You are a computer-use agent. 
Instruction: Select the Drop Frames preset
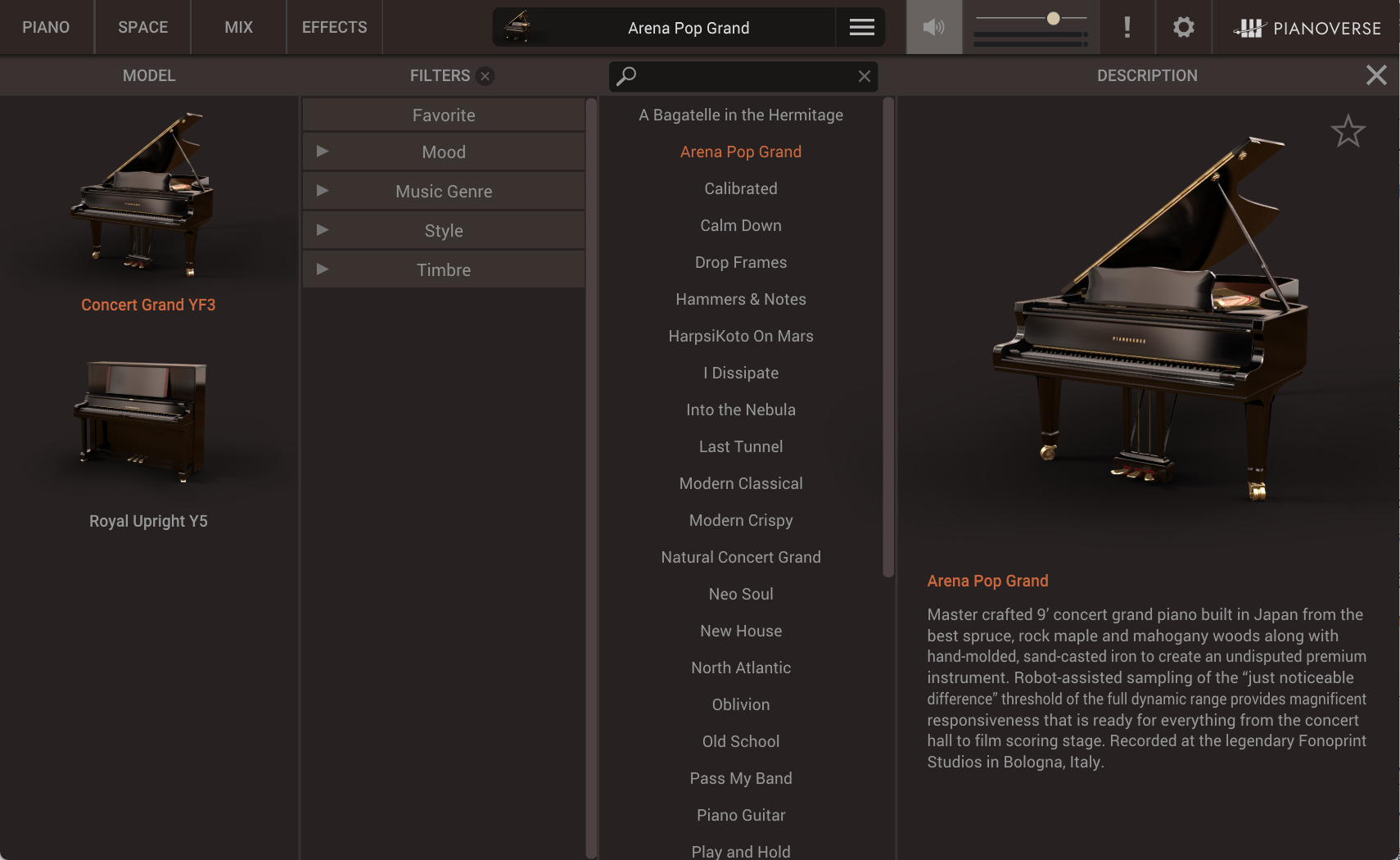pyautogui.click(x=741, y=262)
